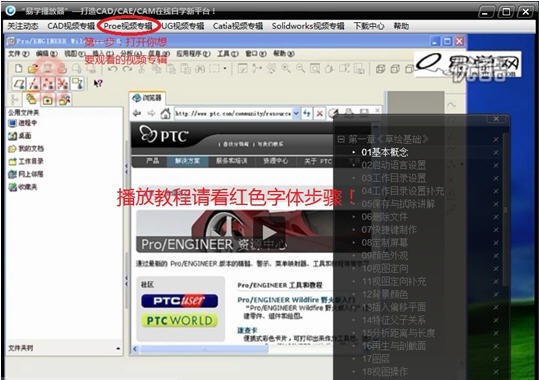Play lesson 03工作目录设置 in the playlist
Image resolution: width=539 pixels, height=380 pixels.
(394, 178)
